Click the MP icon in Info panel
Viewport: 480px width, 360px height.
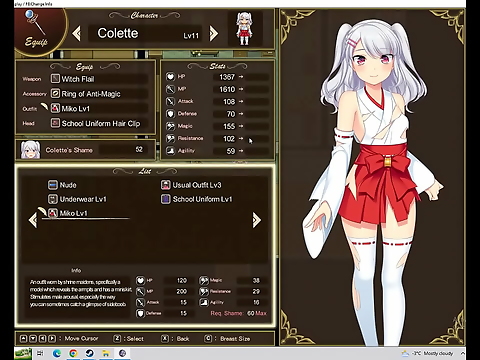140,291
